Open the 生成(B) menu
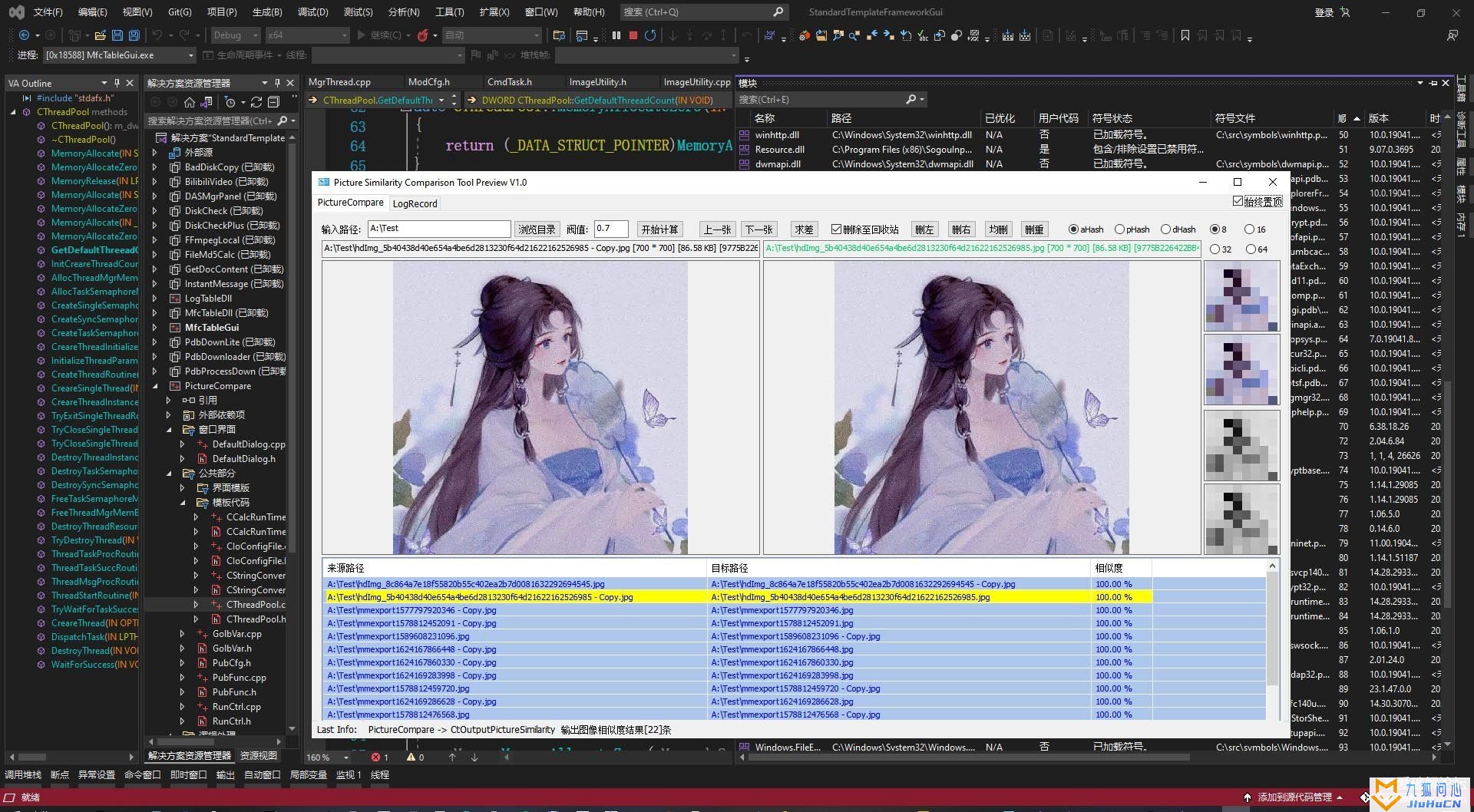This screenshot has height=812, width=1474. click(x=267, y=12)
